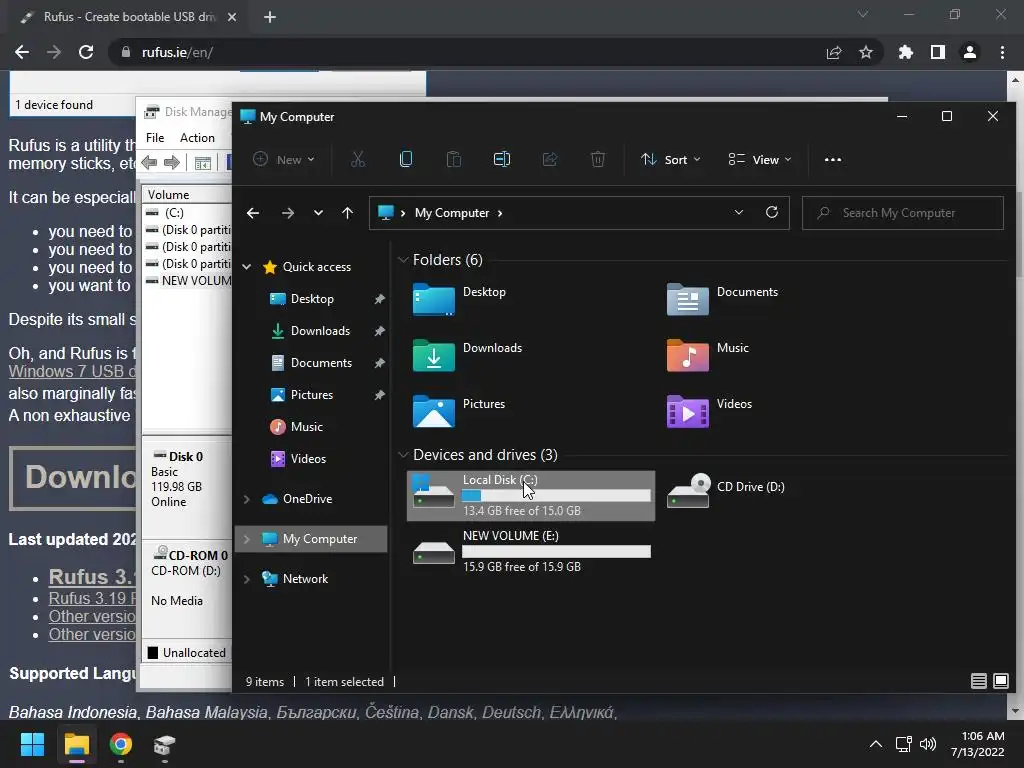Viewport: 1024px width, 768px height.
Task: Expand the address bar history dropdown
Action: click(739, 212)
